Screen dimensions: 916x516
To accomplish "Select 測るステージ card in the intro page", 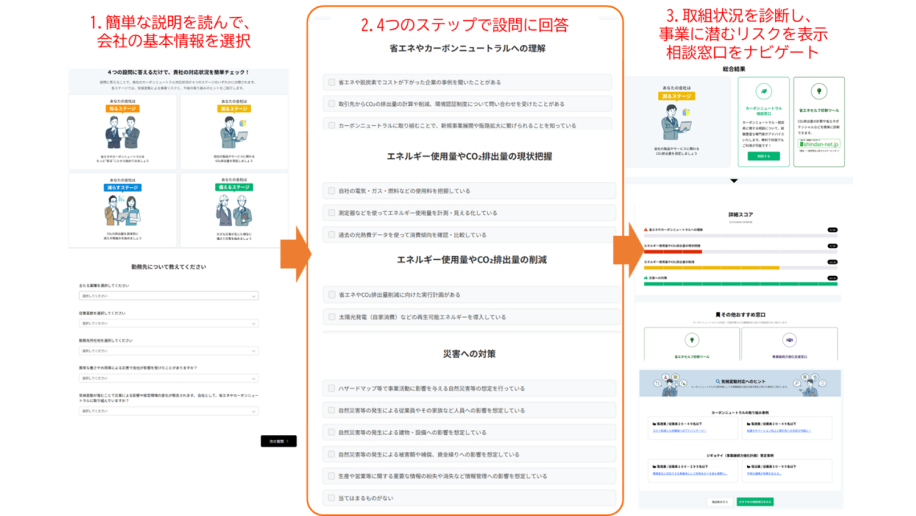I will [x=234, y=133].
